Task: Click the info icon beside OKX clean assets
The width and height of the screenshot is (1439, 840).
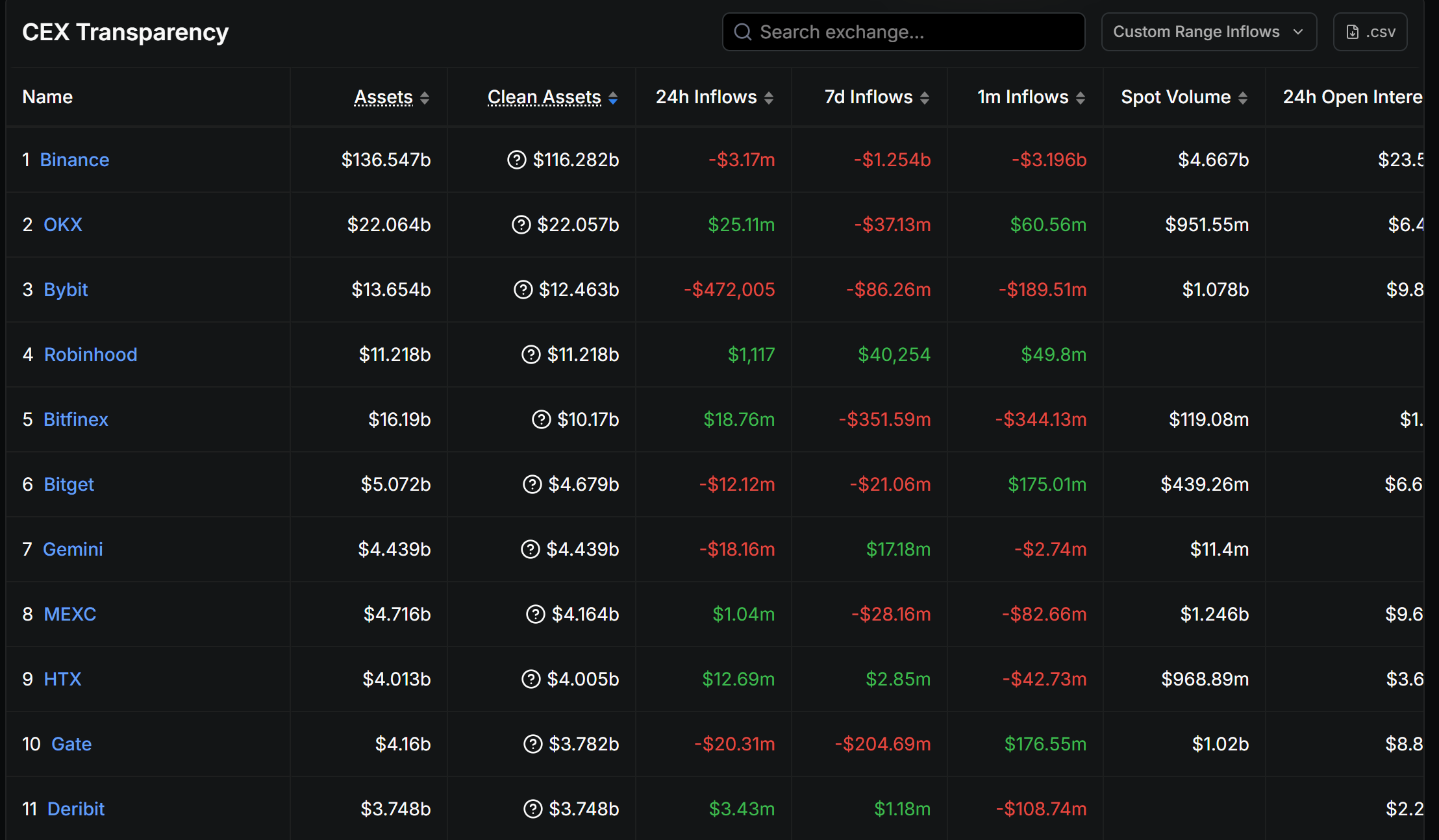Action: (x=521, y=225)
